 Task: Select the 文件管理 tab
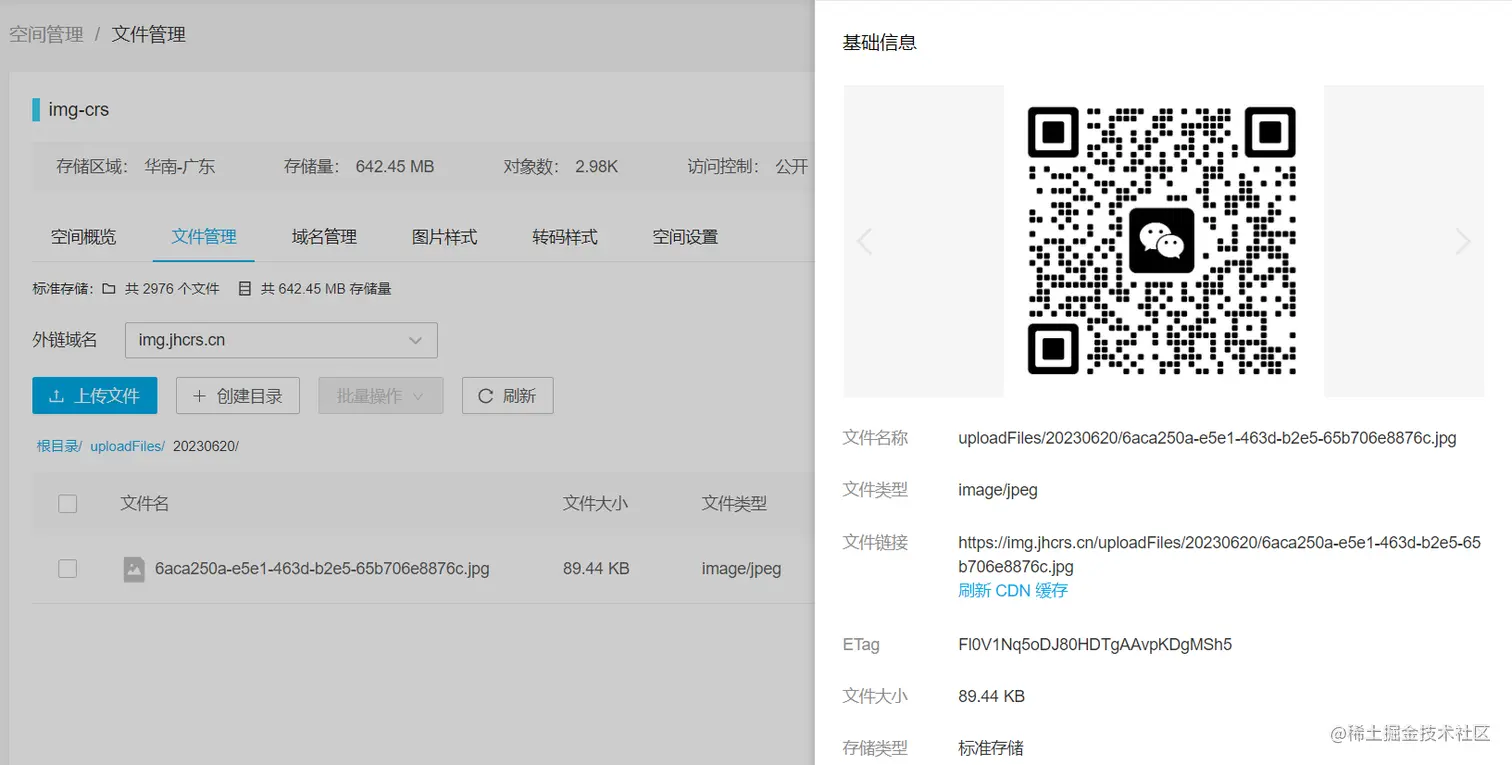(204, 237)
